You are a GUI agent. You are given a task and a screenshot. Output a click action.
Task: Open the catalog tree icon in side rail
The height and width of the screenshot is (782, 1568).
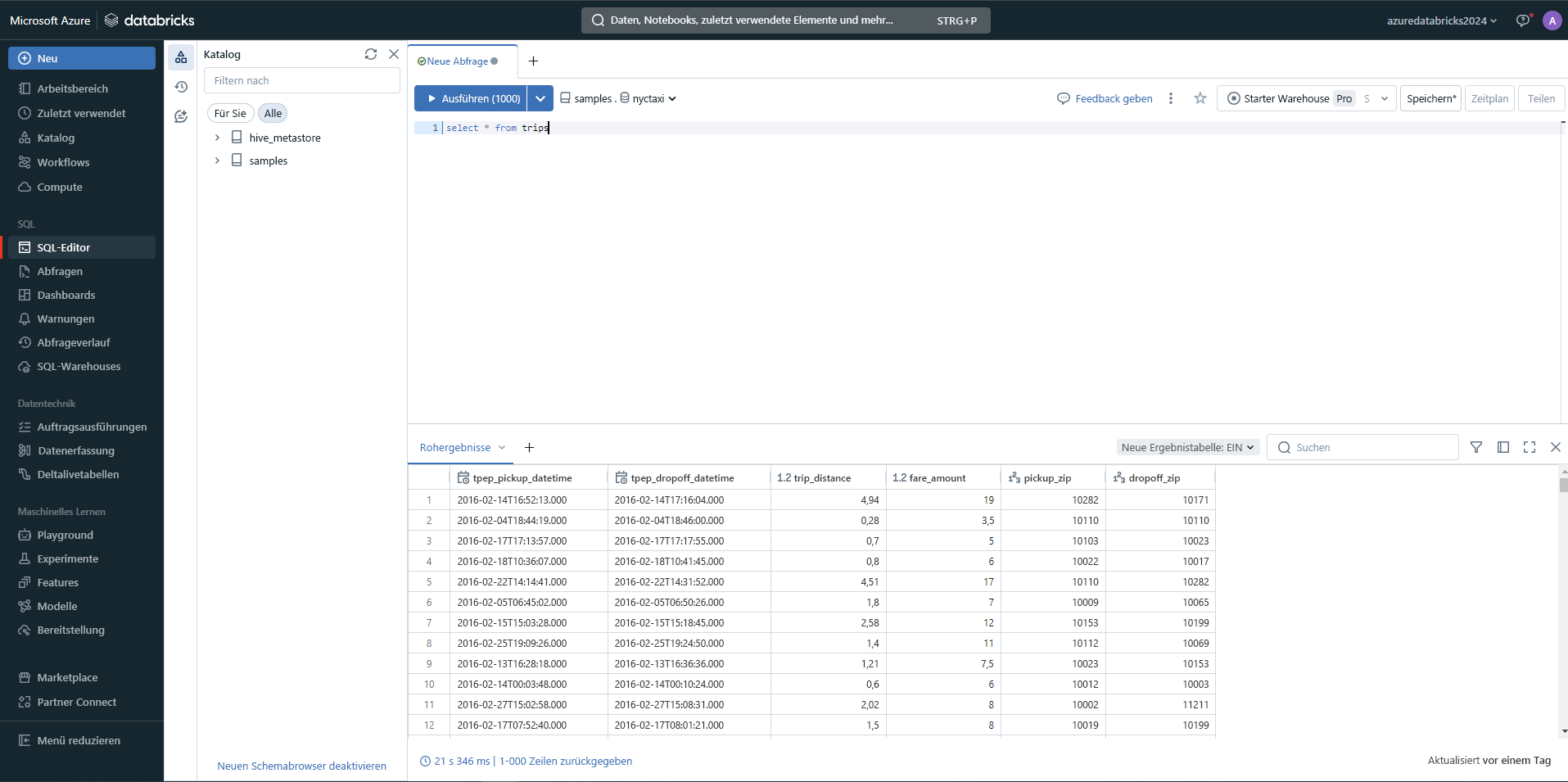point(181,57)
